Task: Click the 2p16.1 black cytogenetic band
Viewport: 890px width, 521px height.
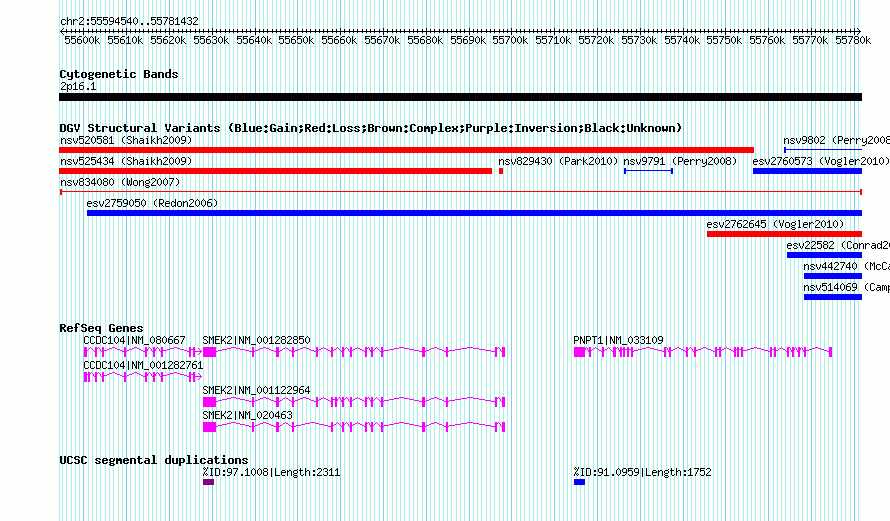Action: click(x=460, y=98)
